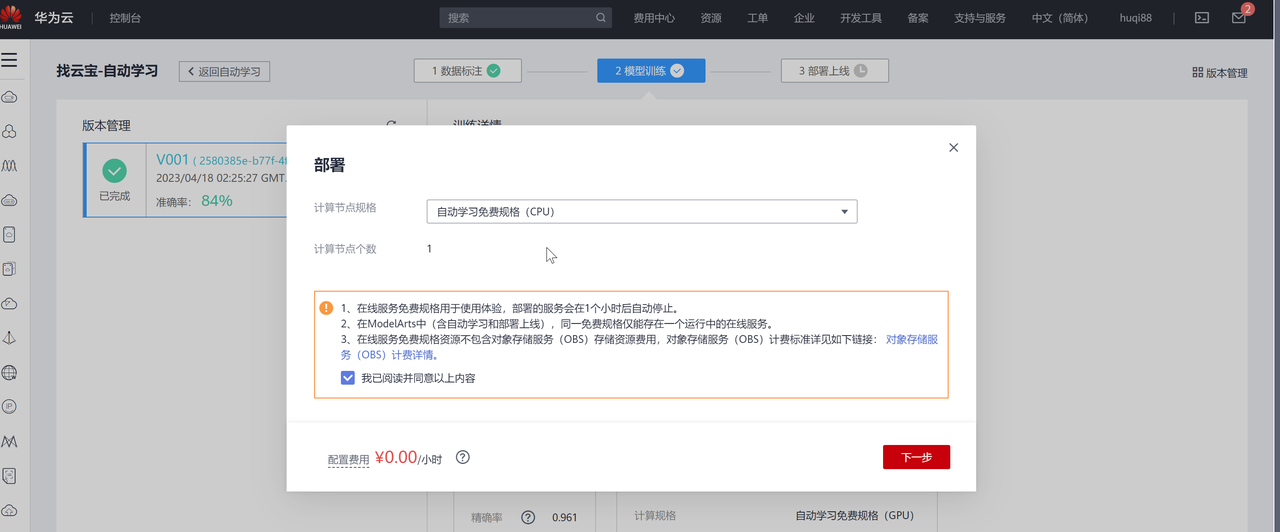The height and width of the screenshot is (532, 1280).
Task: Select step 2 模型训练
Action: [x=651, y=71]
